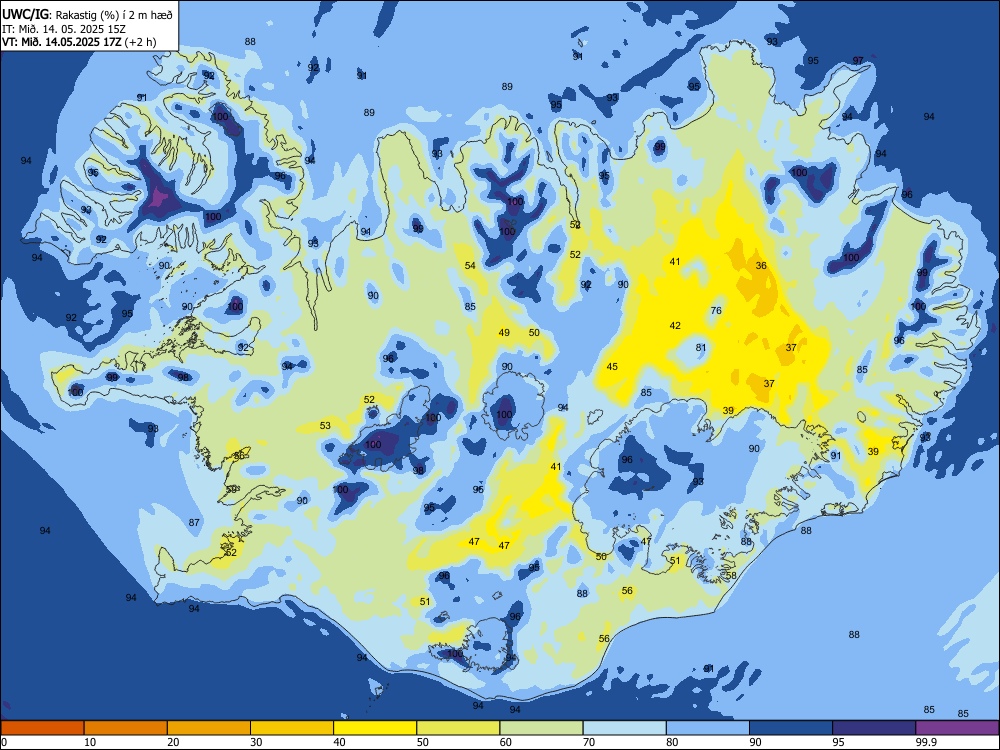Click the 'VT: Mið. 14.05.2025 17Z (+2 h)' line
Image resolution: width=1000 pixels, height=750 pixels.
(79, 42)
